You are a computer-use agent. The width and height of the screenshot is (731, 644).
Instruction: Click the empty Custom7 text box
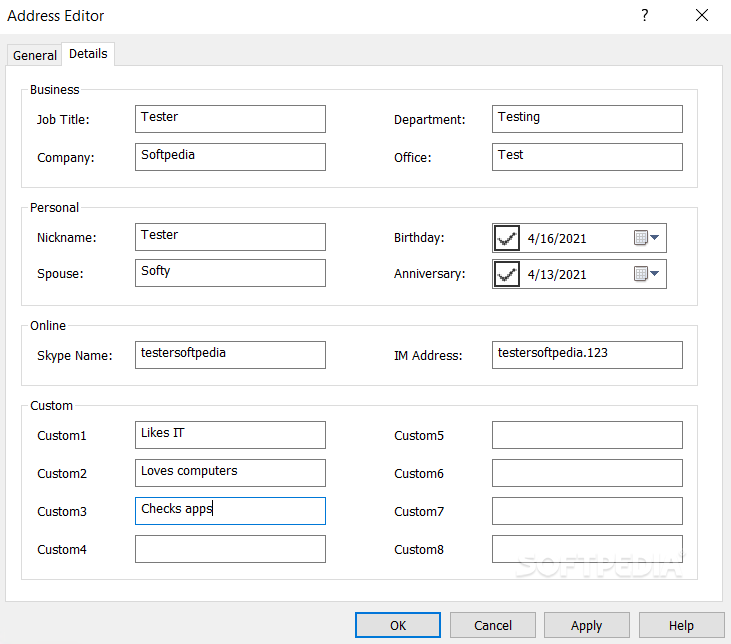click(x=587, y=511)
